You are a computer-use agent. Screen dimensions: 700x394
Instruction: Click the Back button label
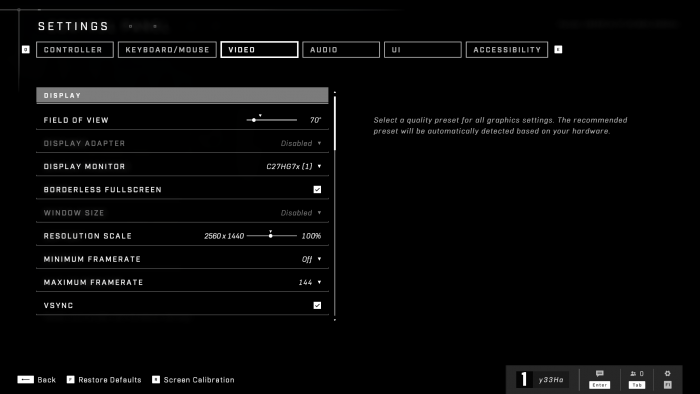[46, 380]
